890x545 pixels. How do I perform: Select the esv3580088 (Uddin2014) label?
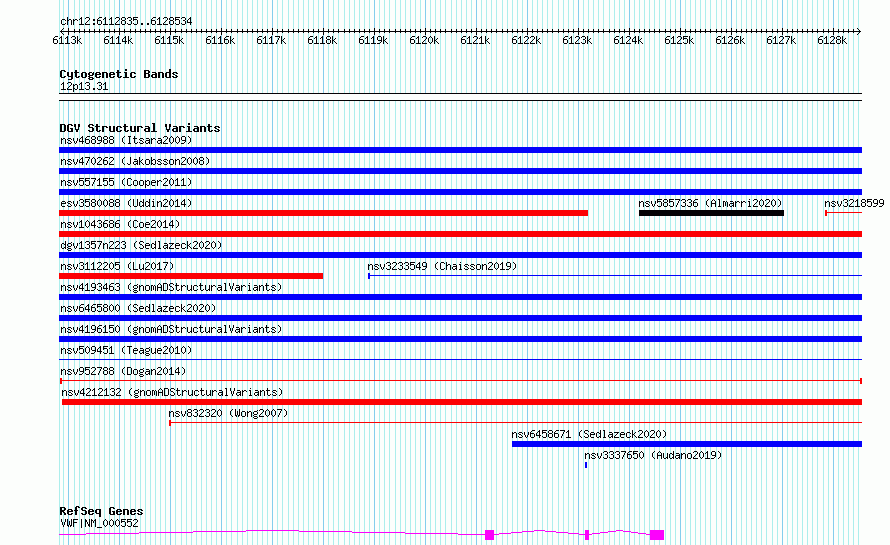126,203
